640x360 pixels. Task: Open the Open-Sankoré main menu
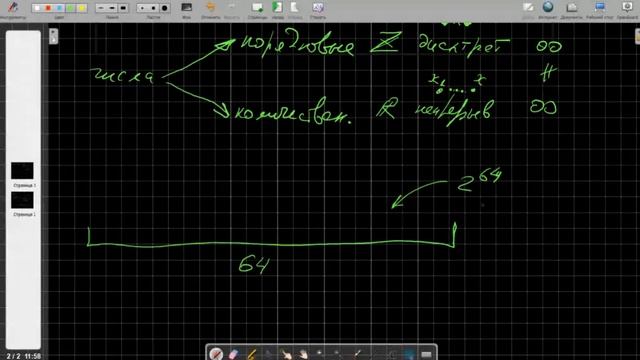[627, 7]
